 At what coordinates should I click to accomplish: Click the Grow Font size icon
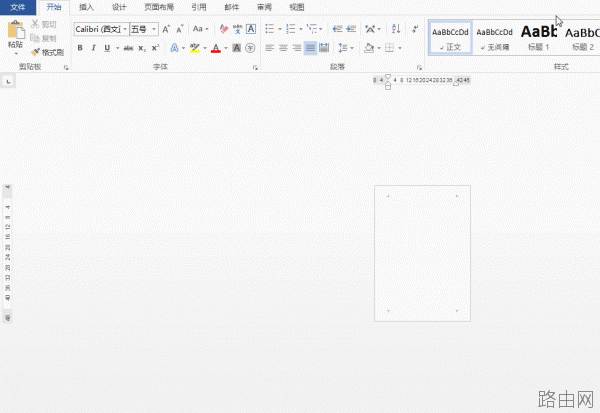click(166, 29)
